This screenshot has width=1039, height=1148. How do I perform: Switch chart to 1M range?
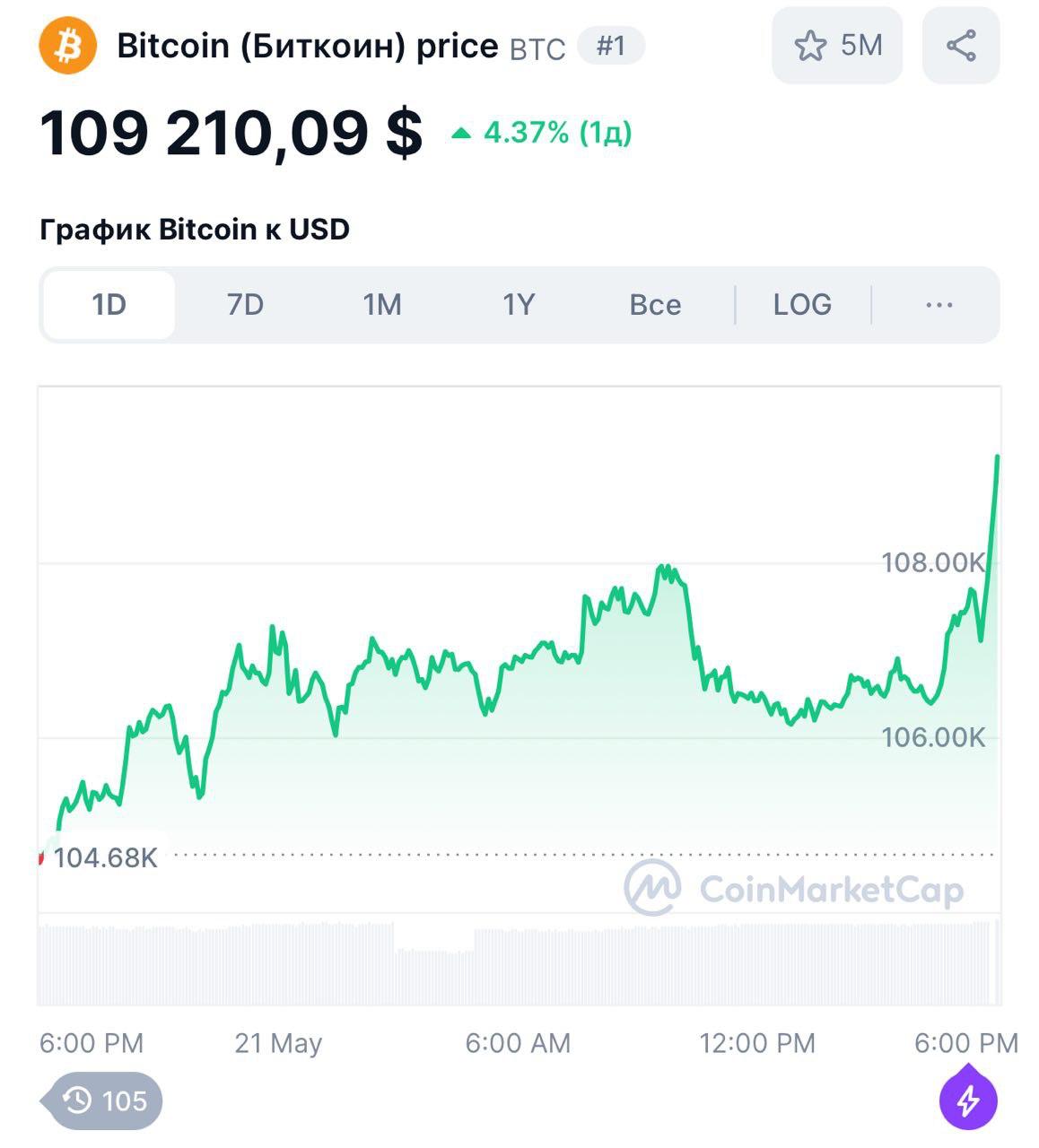click(382, 305)
